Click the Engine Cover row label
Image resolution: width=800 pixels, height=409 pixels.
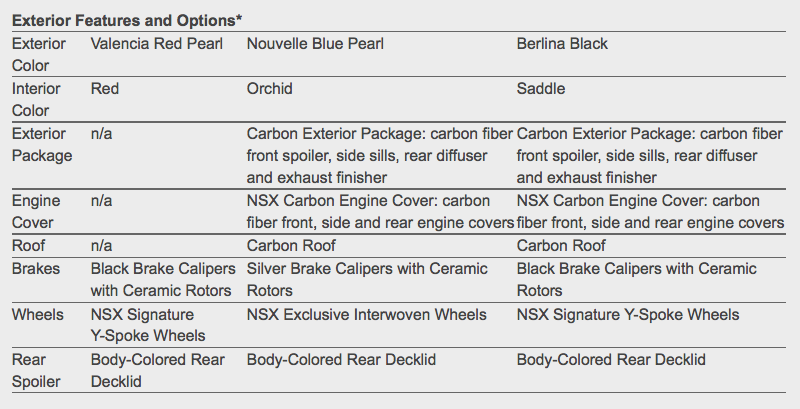click(37, 211)
